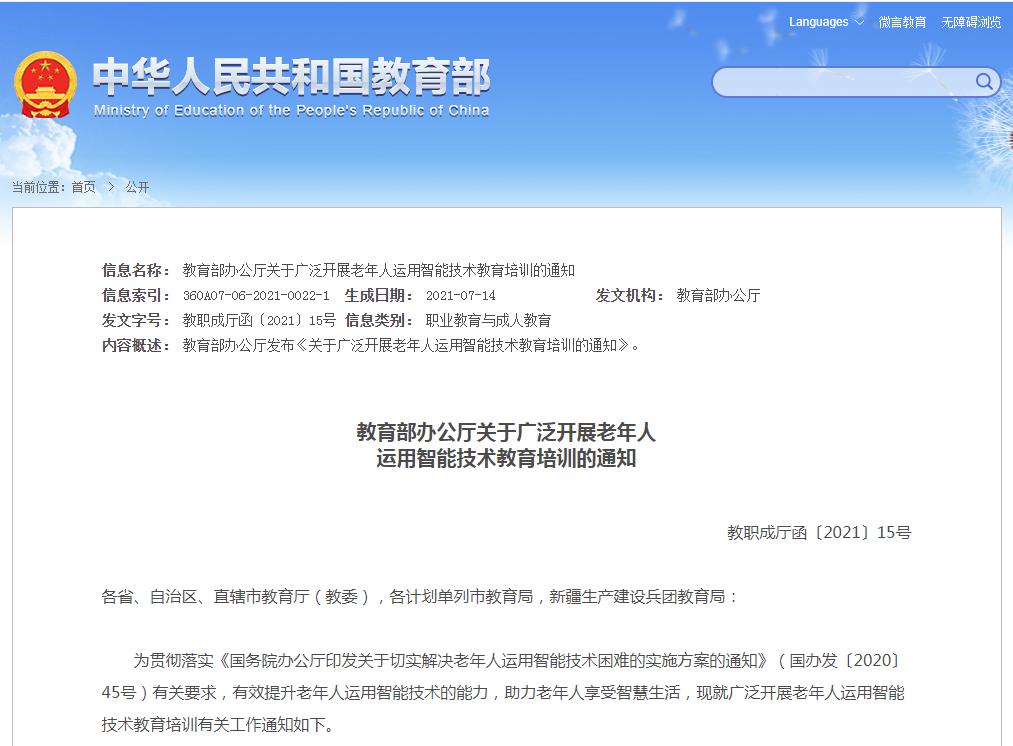Click the 当前位置 label
Screen dimensions: 1013x746
38,187
